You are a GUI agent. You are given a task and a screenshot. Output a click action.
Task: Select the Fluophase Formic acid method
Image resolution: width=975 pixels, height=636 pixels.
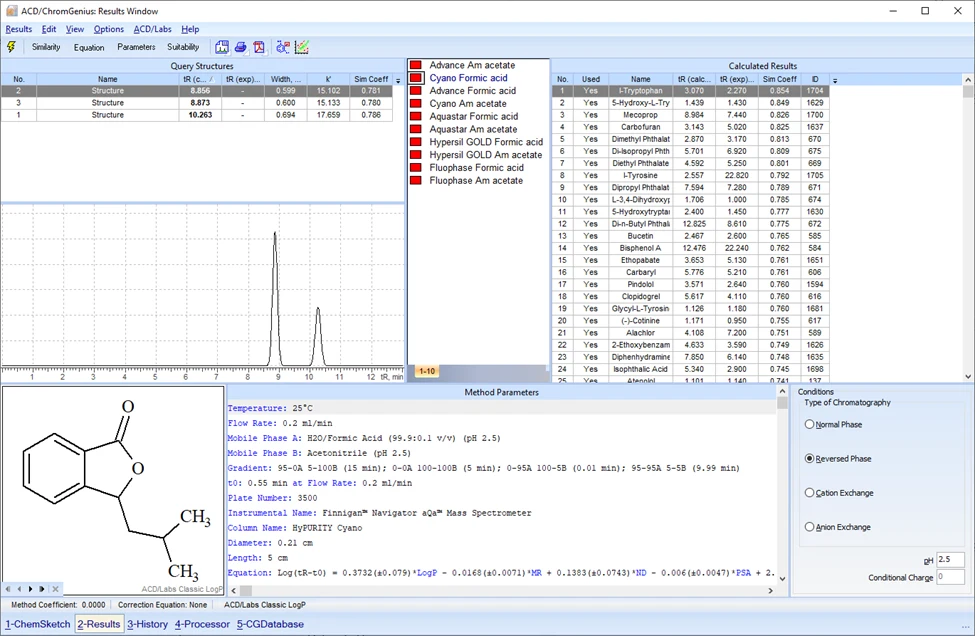pyautogui.click(x=476, y=168)
